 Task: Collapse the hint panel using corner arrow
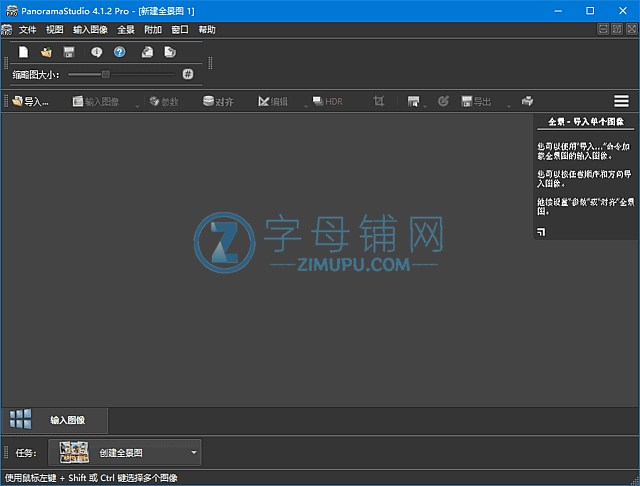pos(541,232)
